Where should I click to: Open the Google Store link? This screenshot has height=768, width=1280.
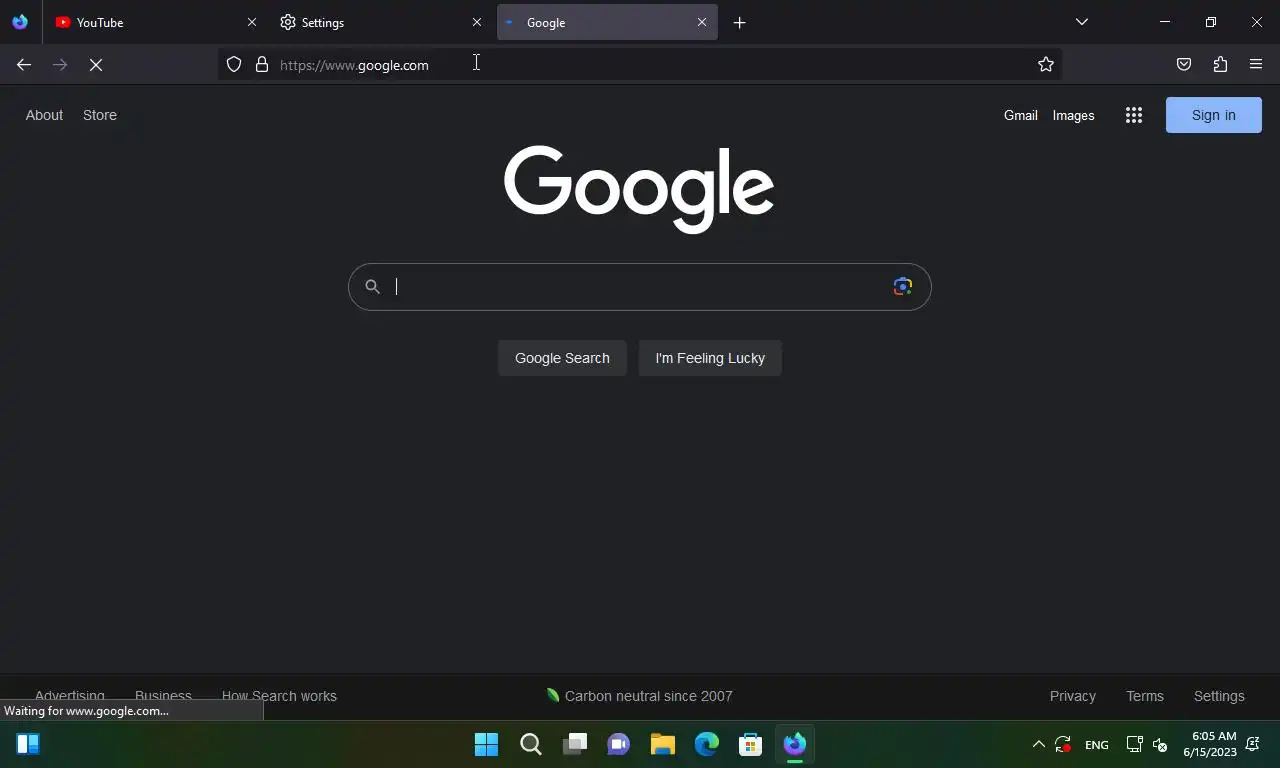100,115
